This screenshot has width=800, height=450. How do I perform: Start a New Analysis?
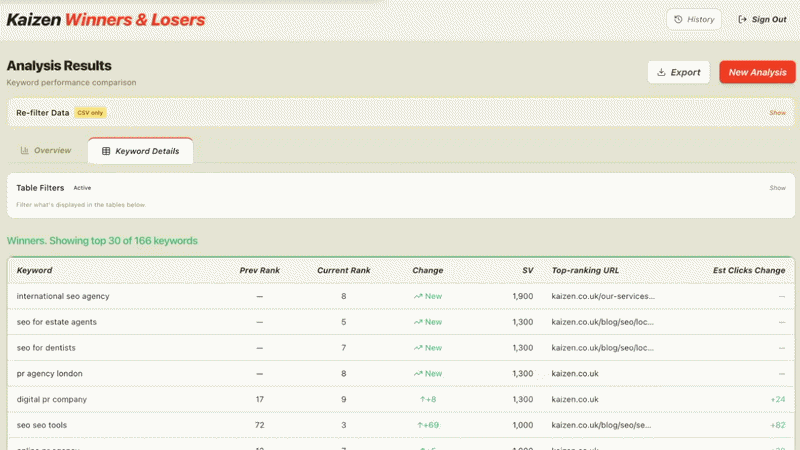[x=757, y=72]
